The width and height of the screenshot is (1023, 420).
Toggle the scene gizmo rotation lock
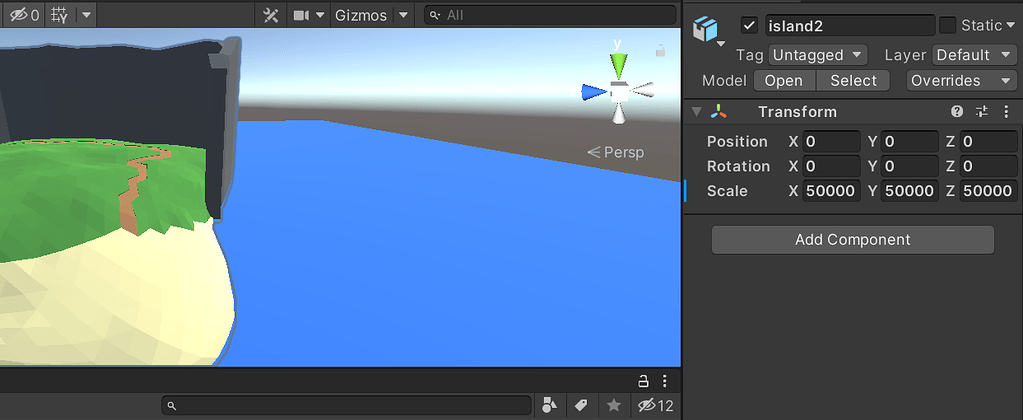pyautogui.click(x=660, y=50)
